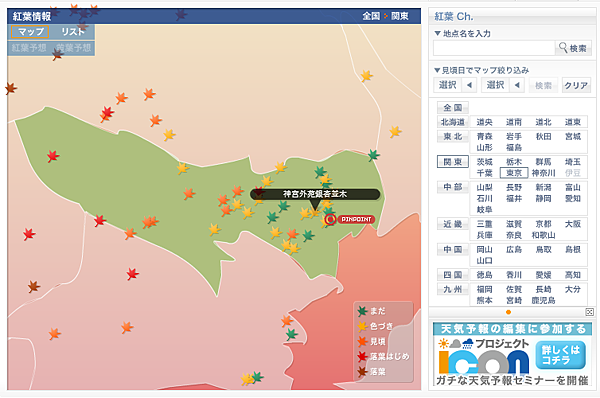Viewport: 600px width, 398px height.
Task: Click 関東 breadcrumb link
Action: coord(399,16)
